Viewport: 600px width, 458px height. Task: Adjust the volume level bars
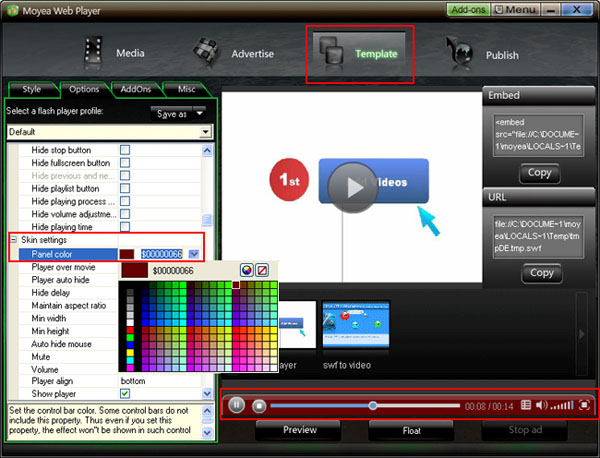(562, 405)
